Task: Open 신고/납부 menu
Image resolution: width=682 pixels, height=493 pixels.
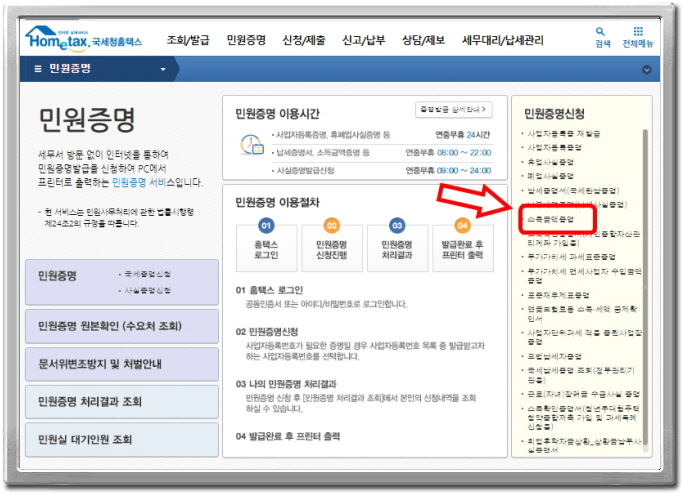Action: [x=364, y=40]
